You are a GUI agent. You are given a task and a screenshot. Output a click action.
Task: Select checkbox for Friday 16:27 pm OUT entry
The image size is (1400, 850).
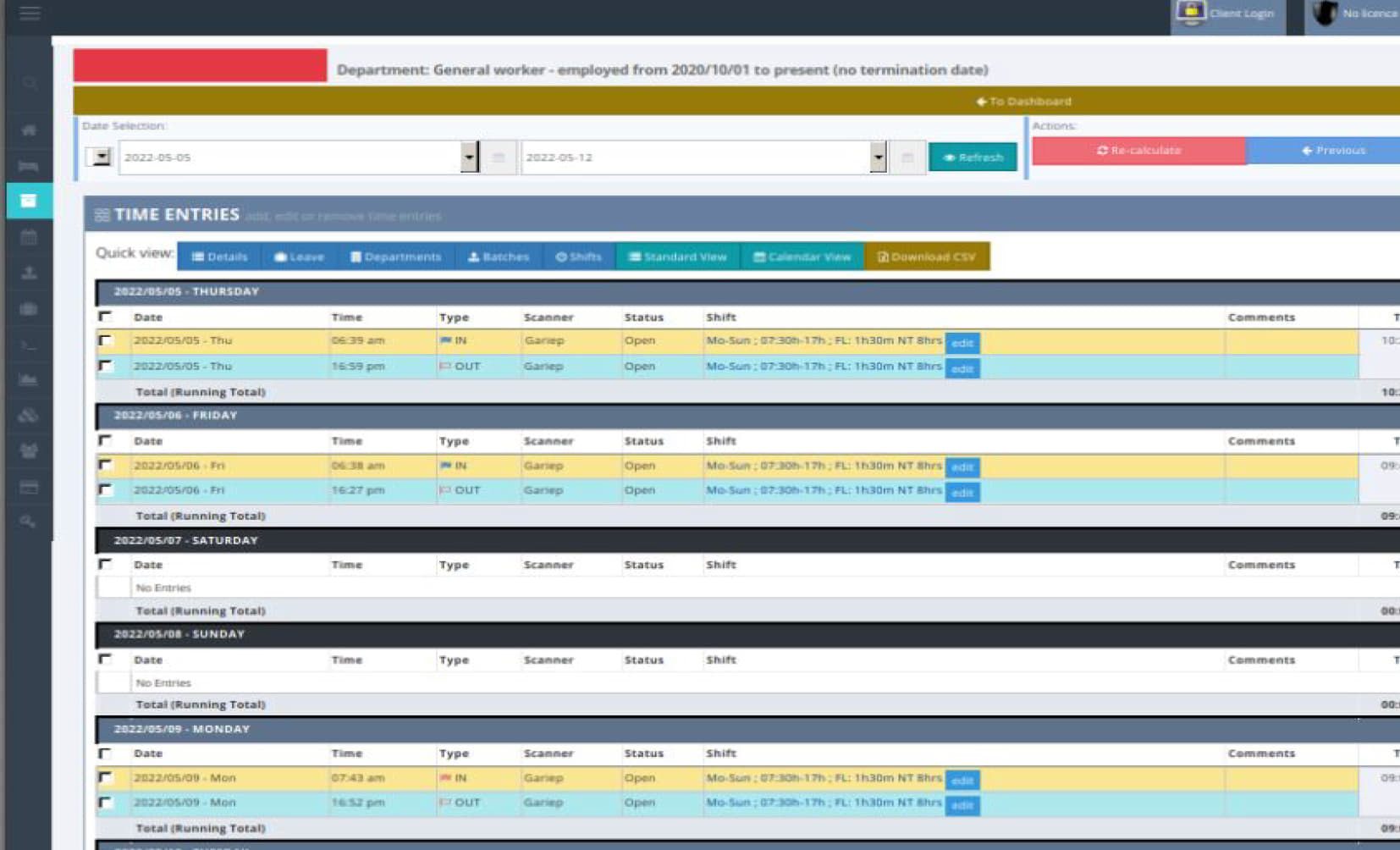[x=106, y=490]
